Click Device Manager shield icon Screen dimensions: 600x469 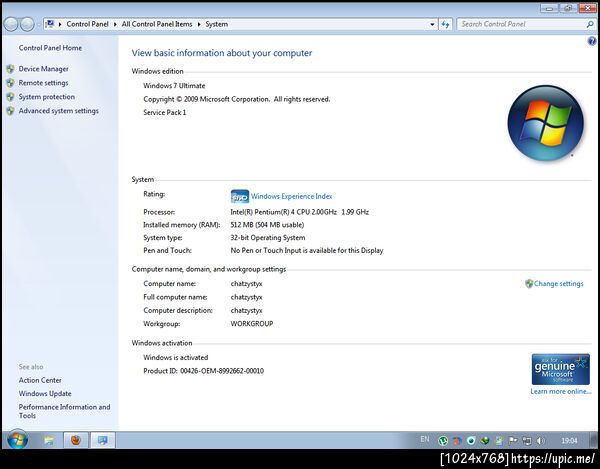(x=10, y=69)
